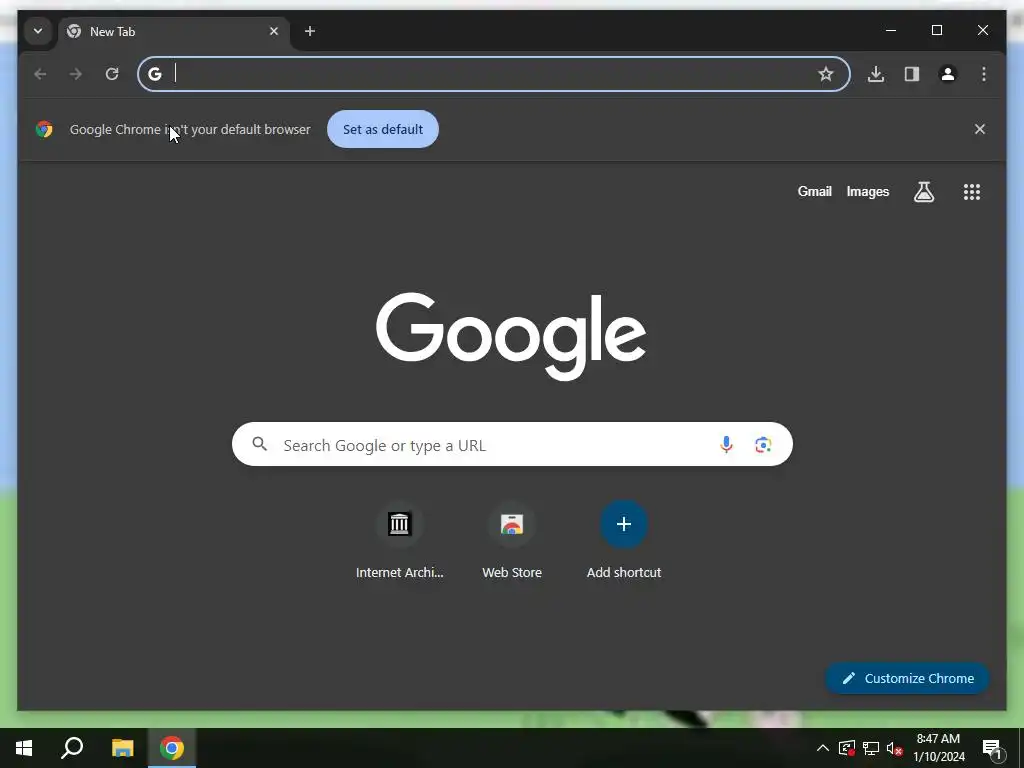The width and height of the screenshot is (1024, 768).
Task: Start voice search with microphone icon
Action: pos(726,445)
